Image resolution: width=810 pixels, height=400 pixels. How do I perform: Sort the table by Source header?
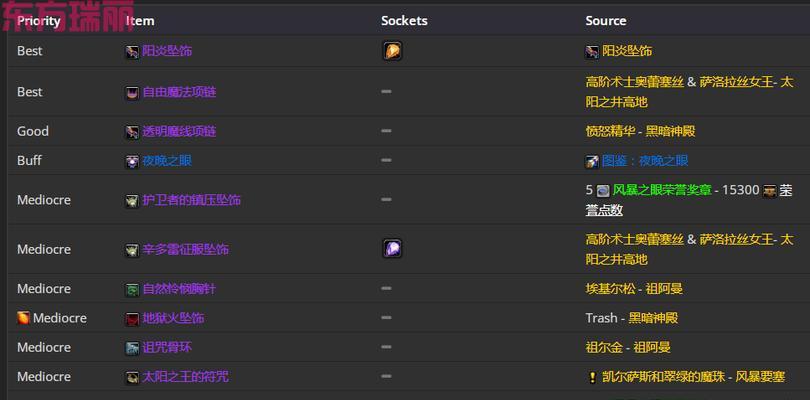click(605, 21)
